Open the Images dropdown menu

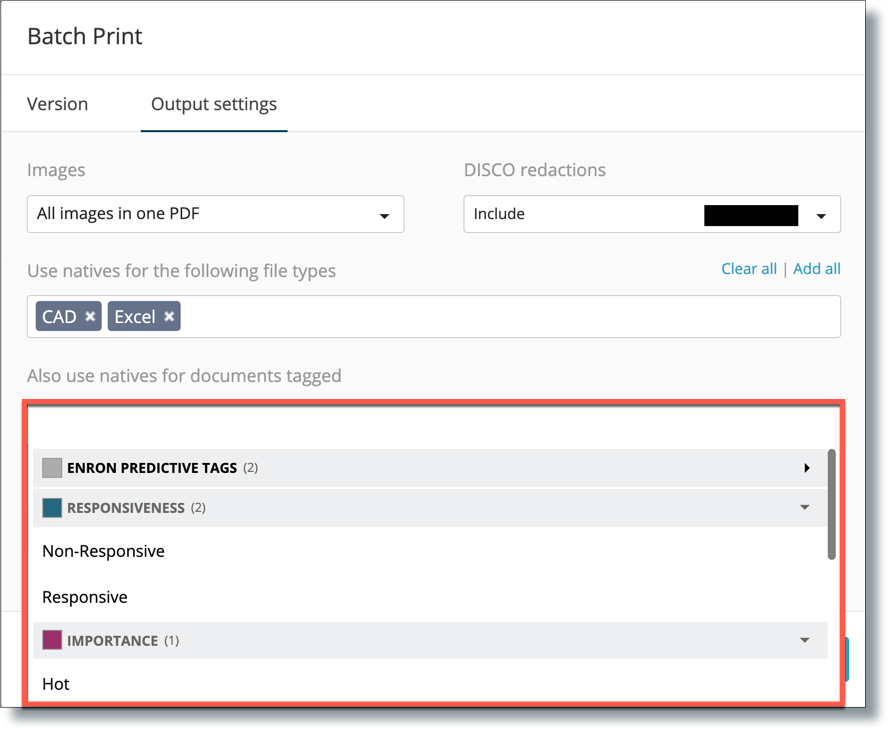(x=215, y=214)
